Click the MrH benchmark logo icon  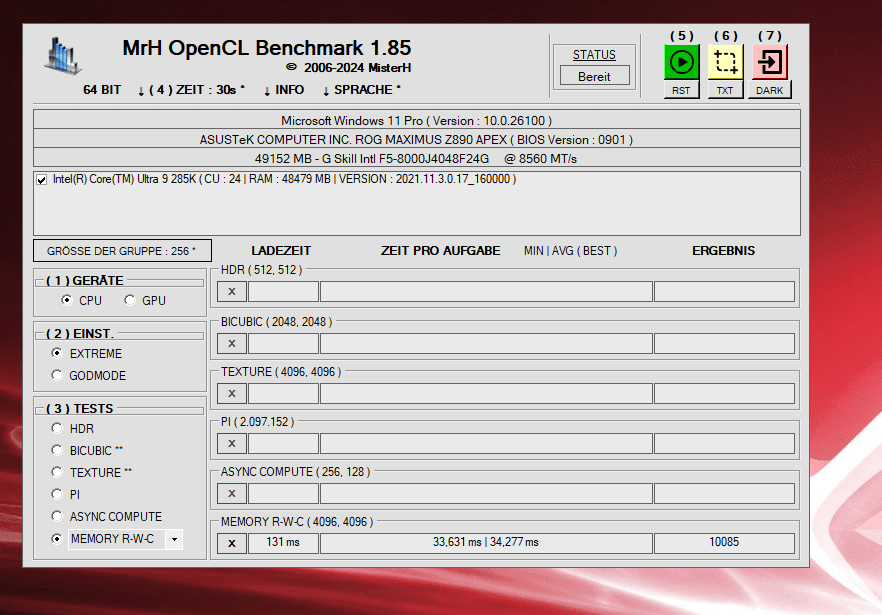point(63,56)
